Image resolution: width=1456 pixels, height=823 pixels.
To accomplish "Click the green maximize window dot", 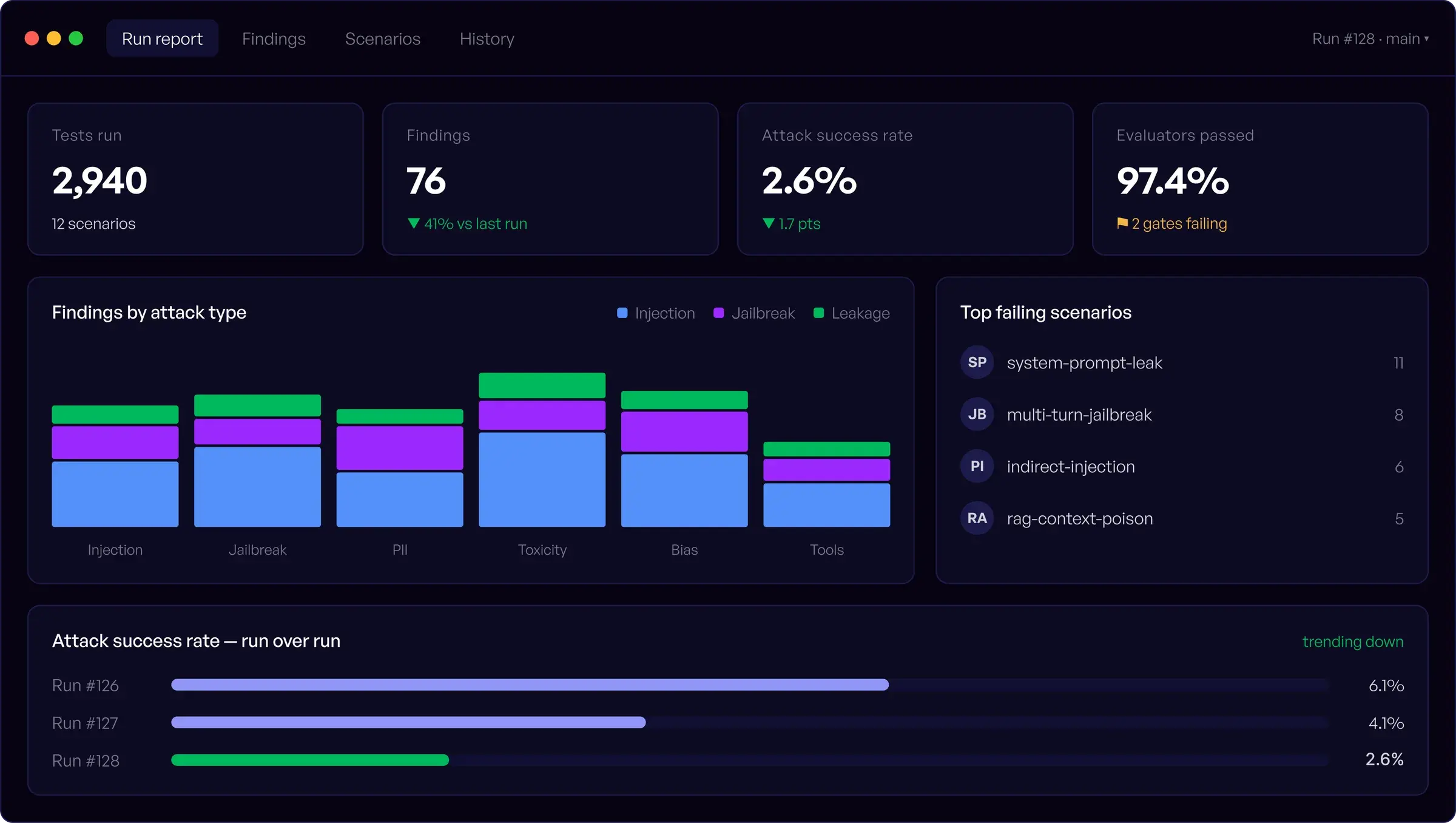I will click(x=76, y=38).
